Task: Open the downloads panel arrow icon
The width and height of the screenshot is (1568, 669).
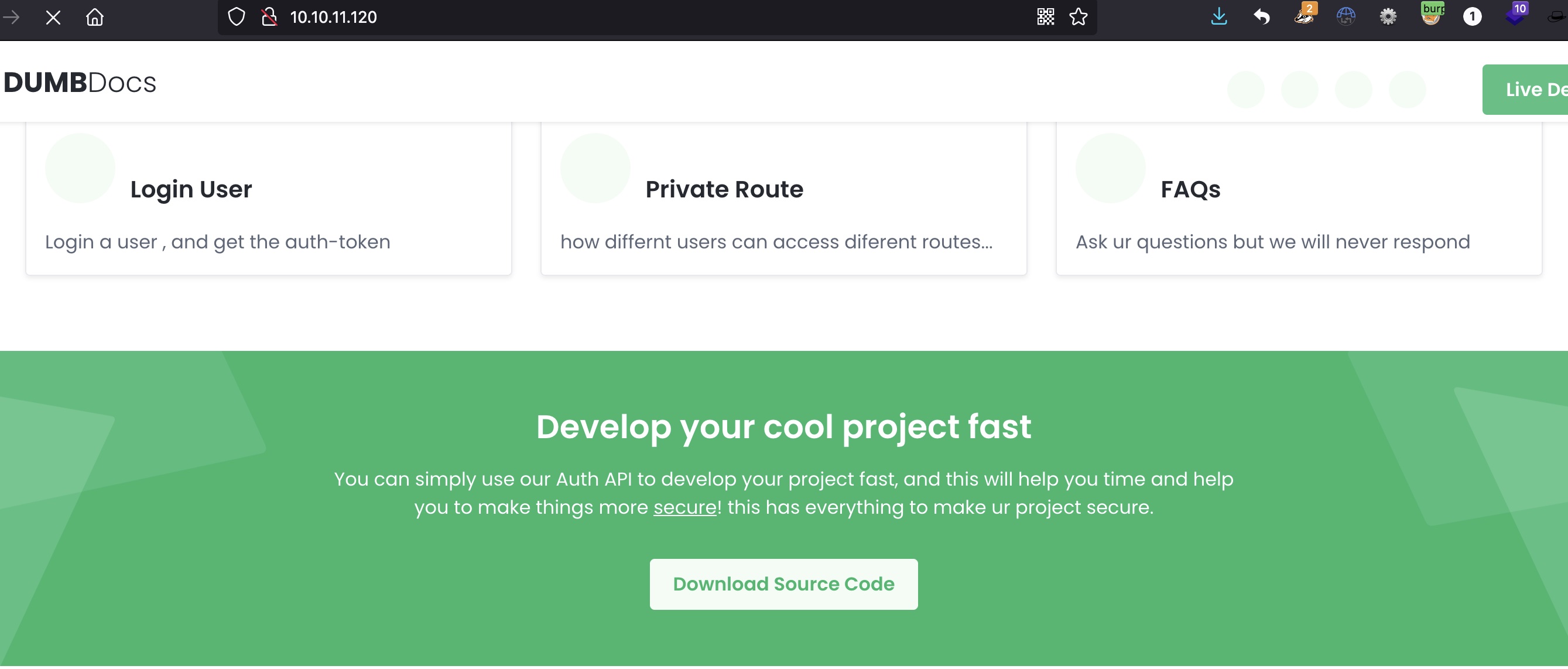Action: 1218,16
